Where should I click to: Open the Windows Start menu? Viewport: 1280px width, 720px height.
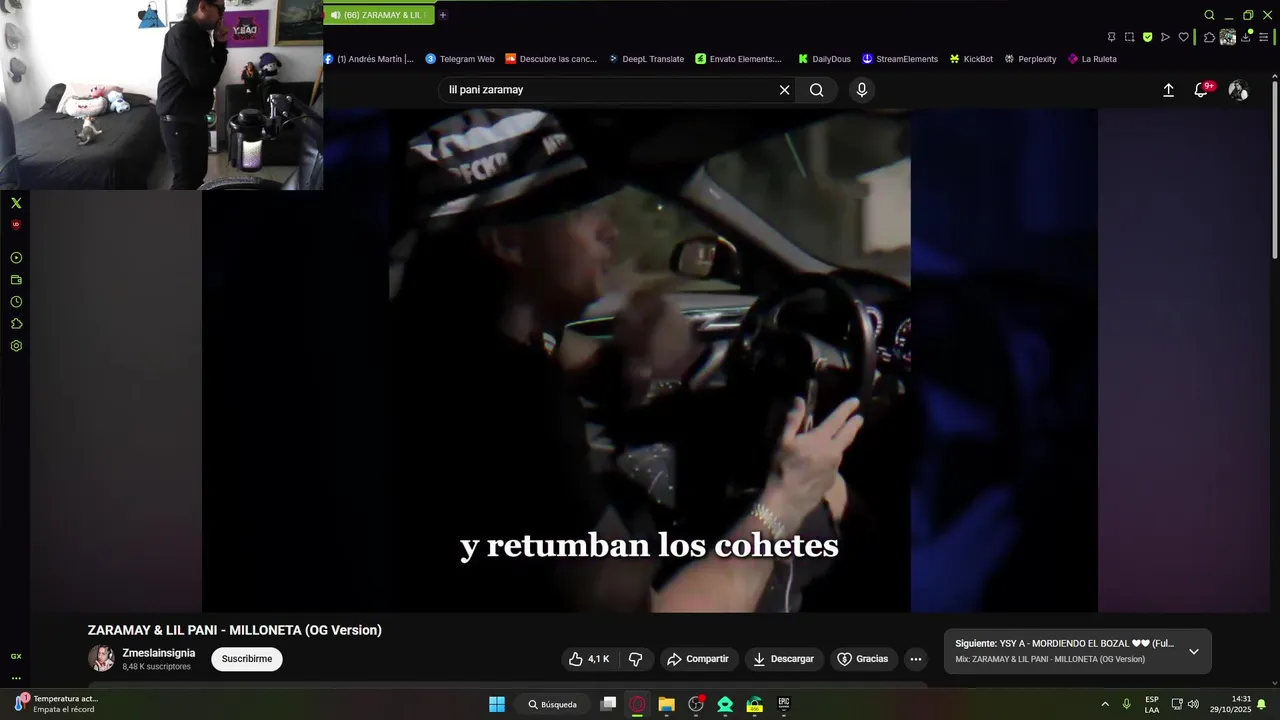coord(497,704)
